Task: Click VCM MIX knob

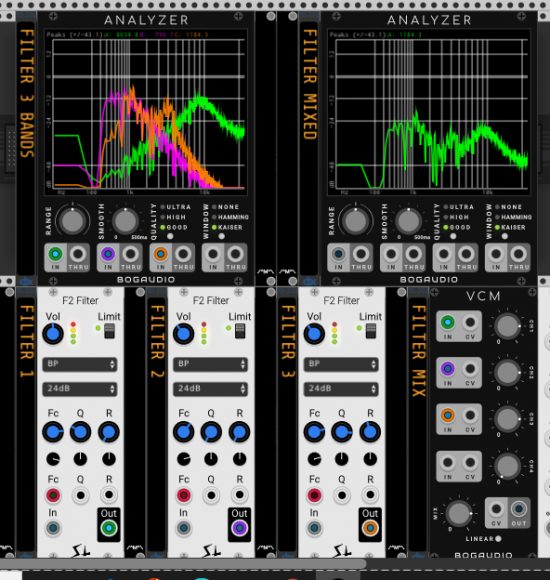Action: click(459, 514)
